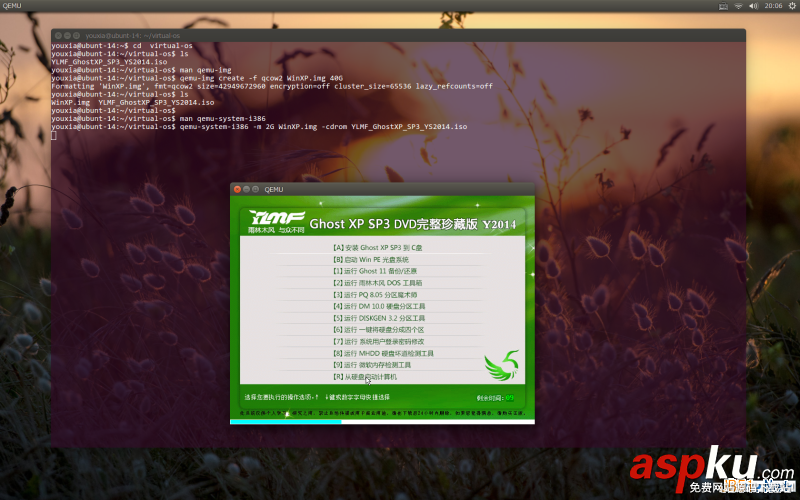
Task: Open the 20:06 clock menu
Action: pos(773,6)
